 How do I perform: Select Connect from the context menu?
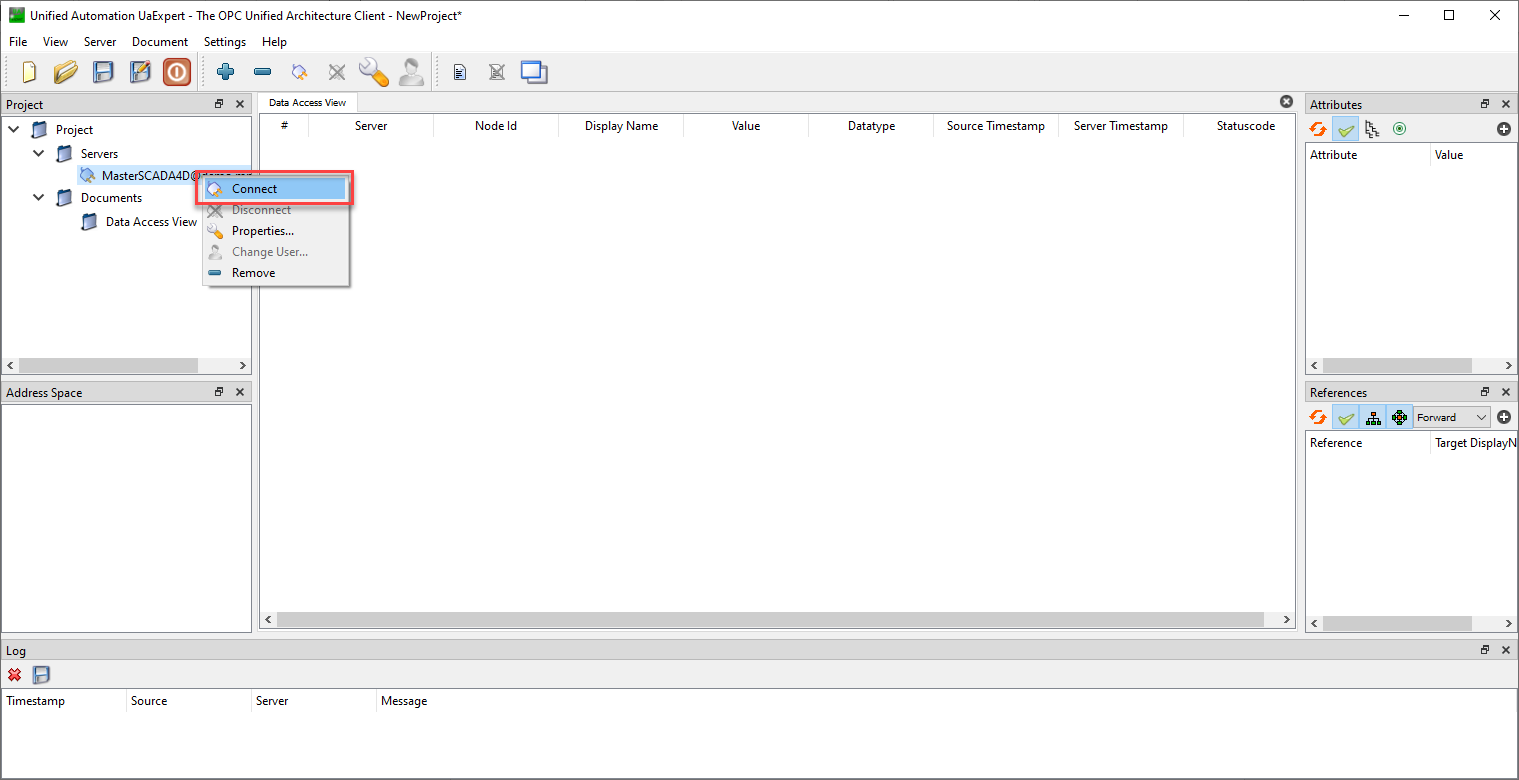coord(255,189)
